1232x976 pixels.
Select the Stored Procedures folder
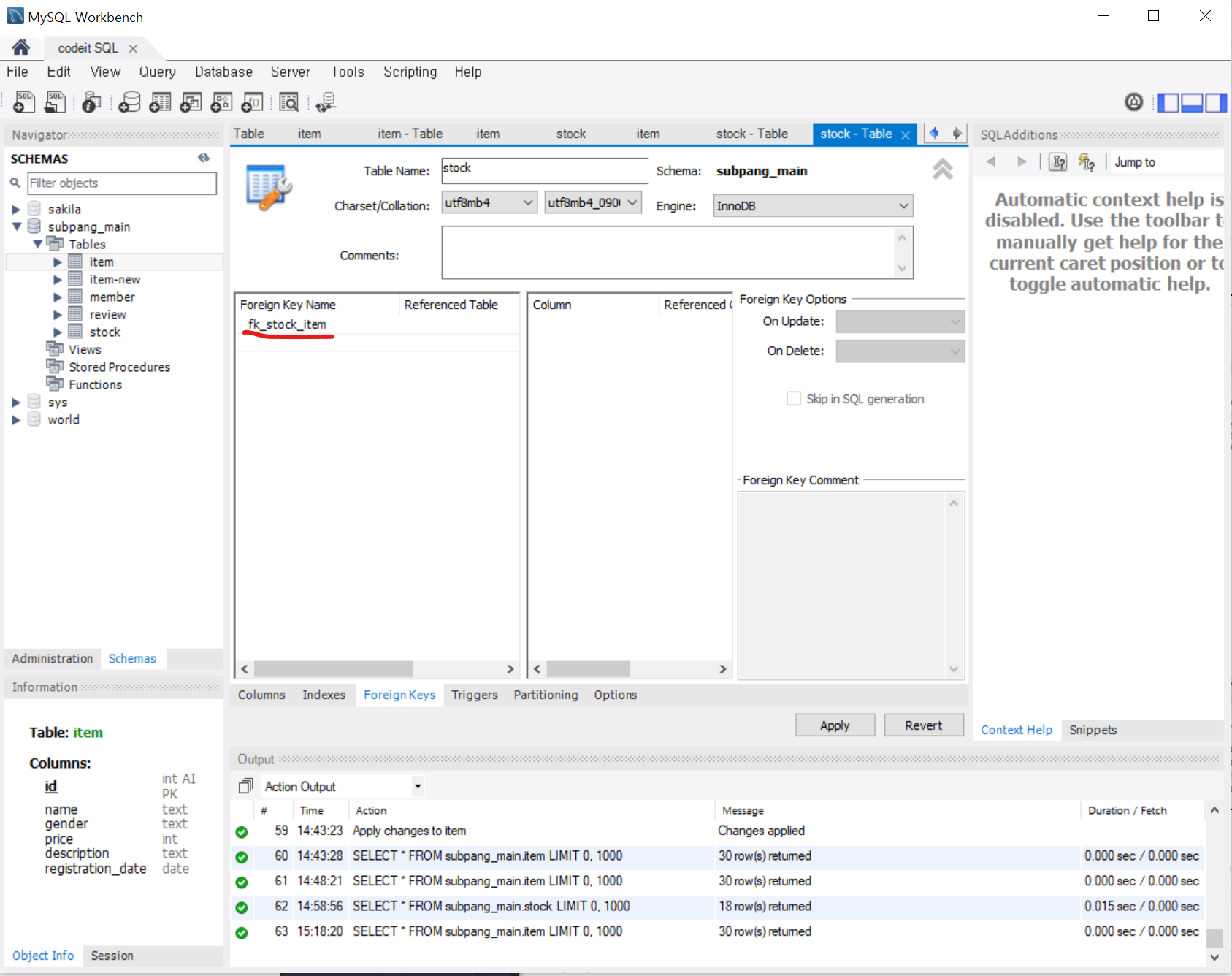tap(119, 367)
